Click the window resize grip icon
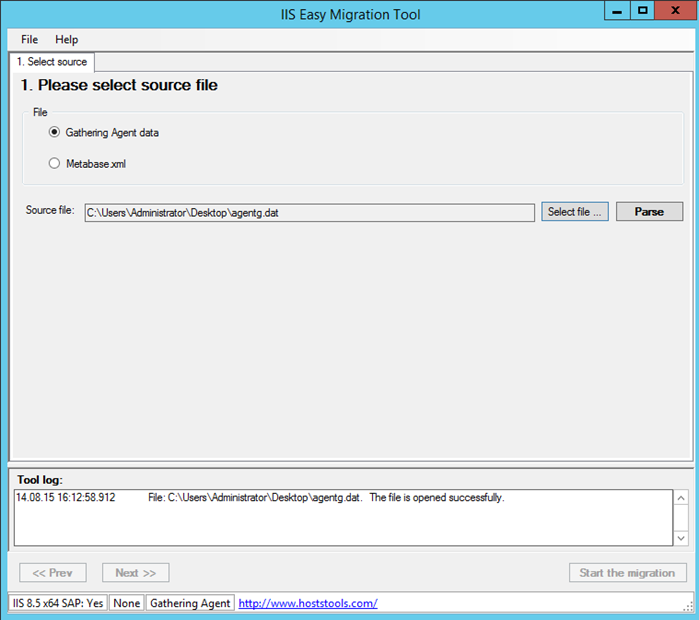The image size is (699, 620). click(689, 607)
